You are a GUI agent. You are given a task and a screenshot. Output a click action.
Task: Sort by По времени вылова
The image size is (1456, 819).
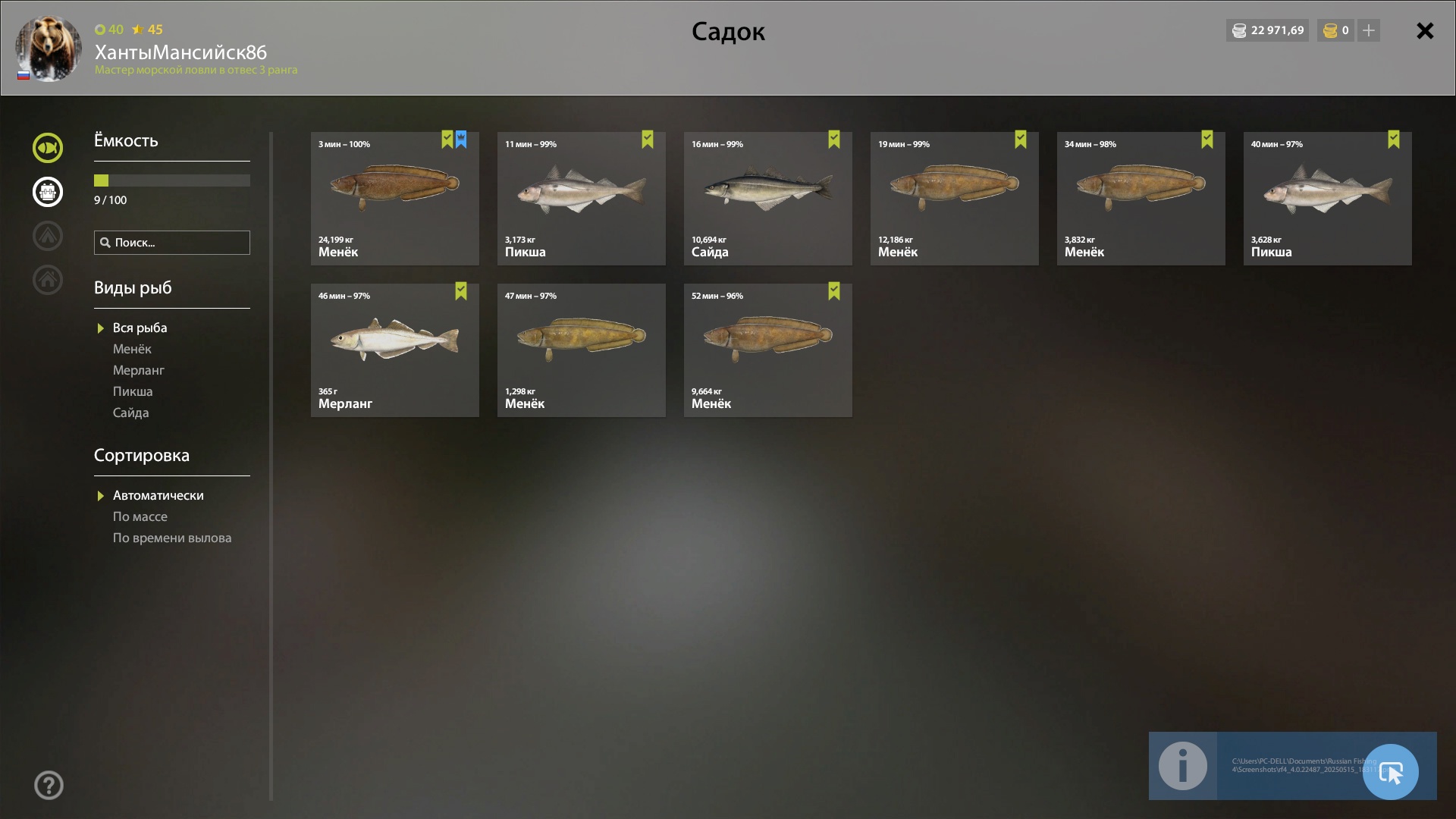(172, 538)
